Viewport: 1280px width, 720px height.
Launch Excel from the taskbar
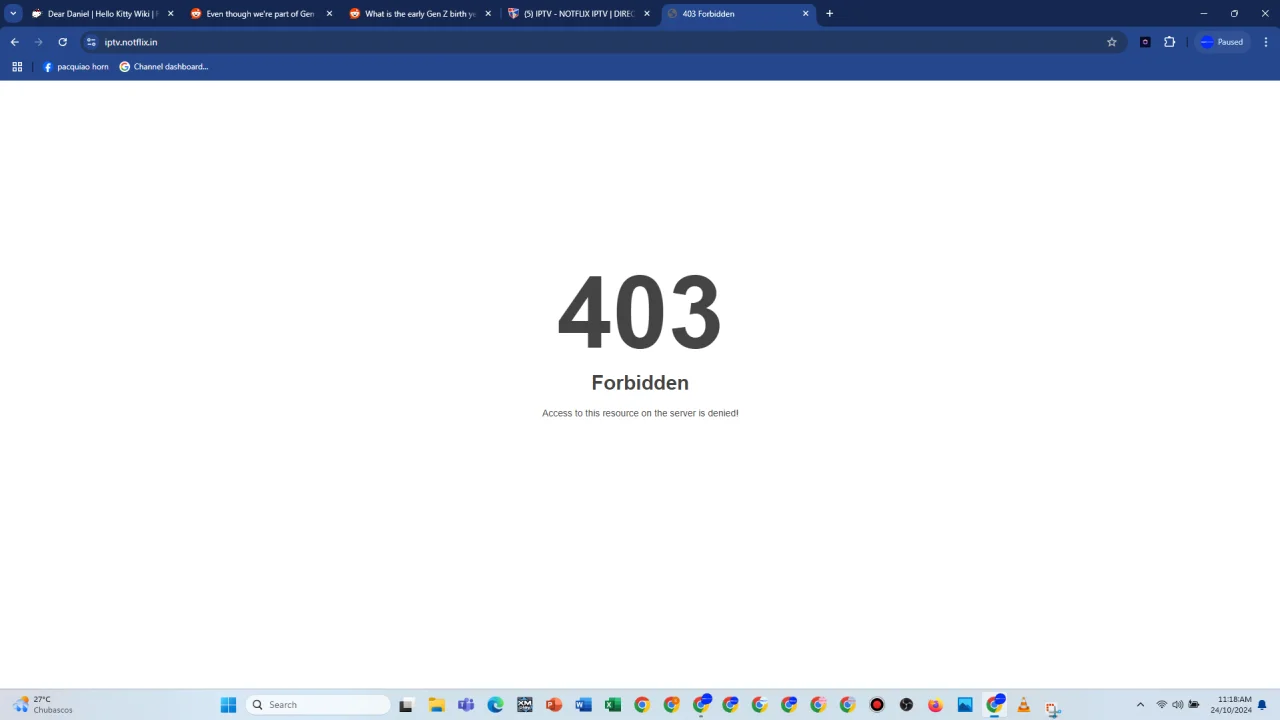click(613, 705)
